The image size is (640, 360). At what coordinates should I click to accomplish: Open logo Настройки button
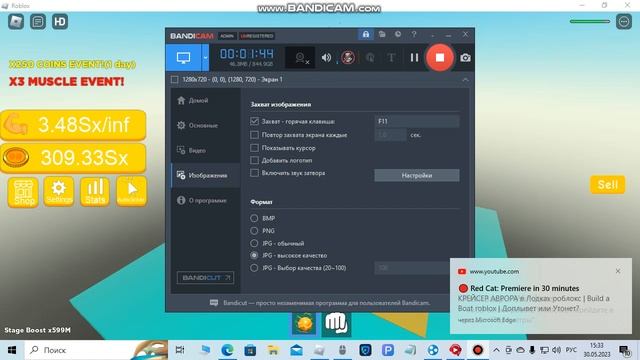point(417,176)
